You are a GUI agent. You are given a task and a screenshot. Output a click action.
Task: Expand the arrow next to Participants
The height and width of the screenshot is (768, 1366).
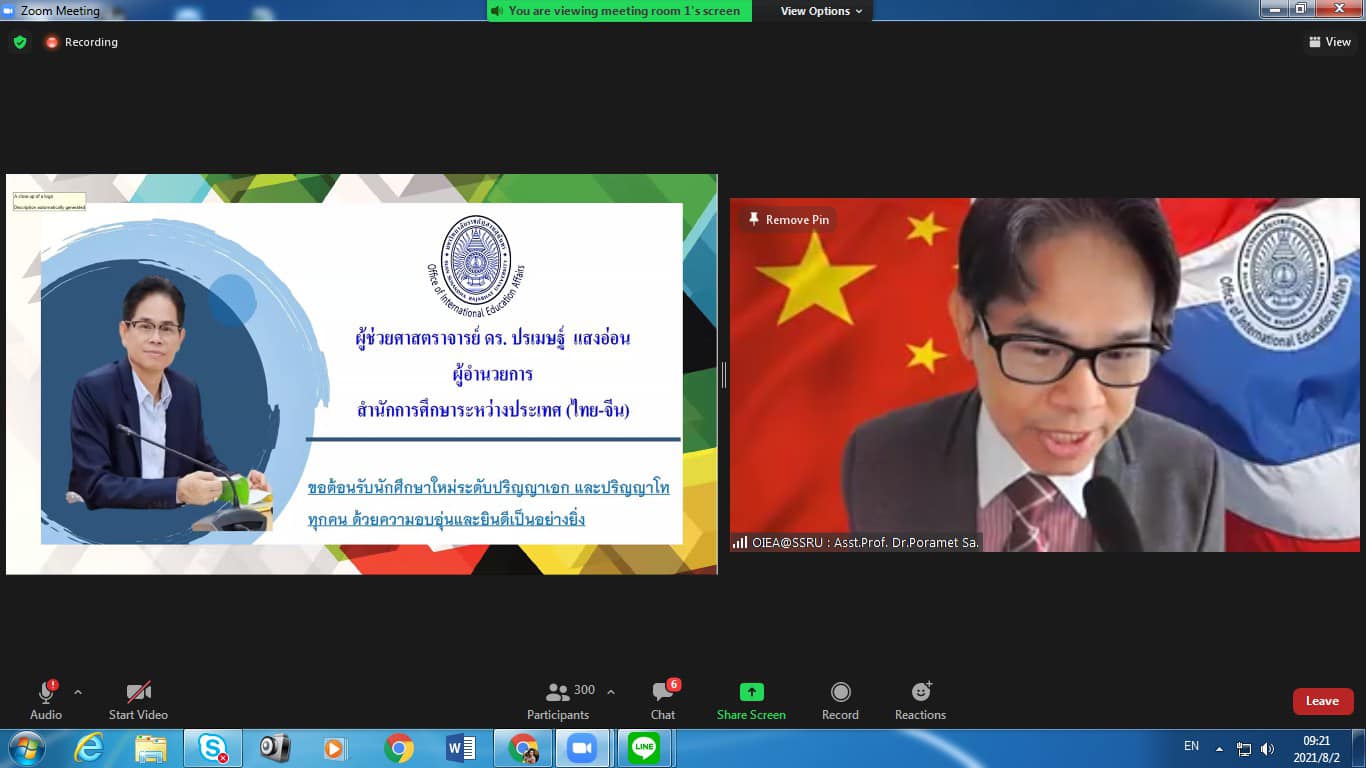coord(611,692)
